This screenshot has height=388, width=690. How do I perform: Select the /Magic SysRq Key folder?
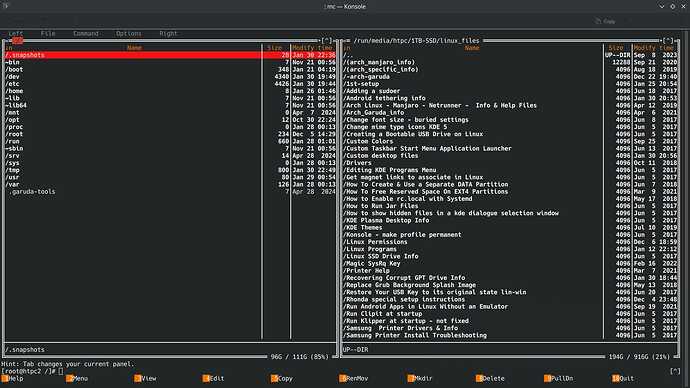coord(510,264)
